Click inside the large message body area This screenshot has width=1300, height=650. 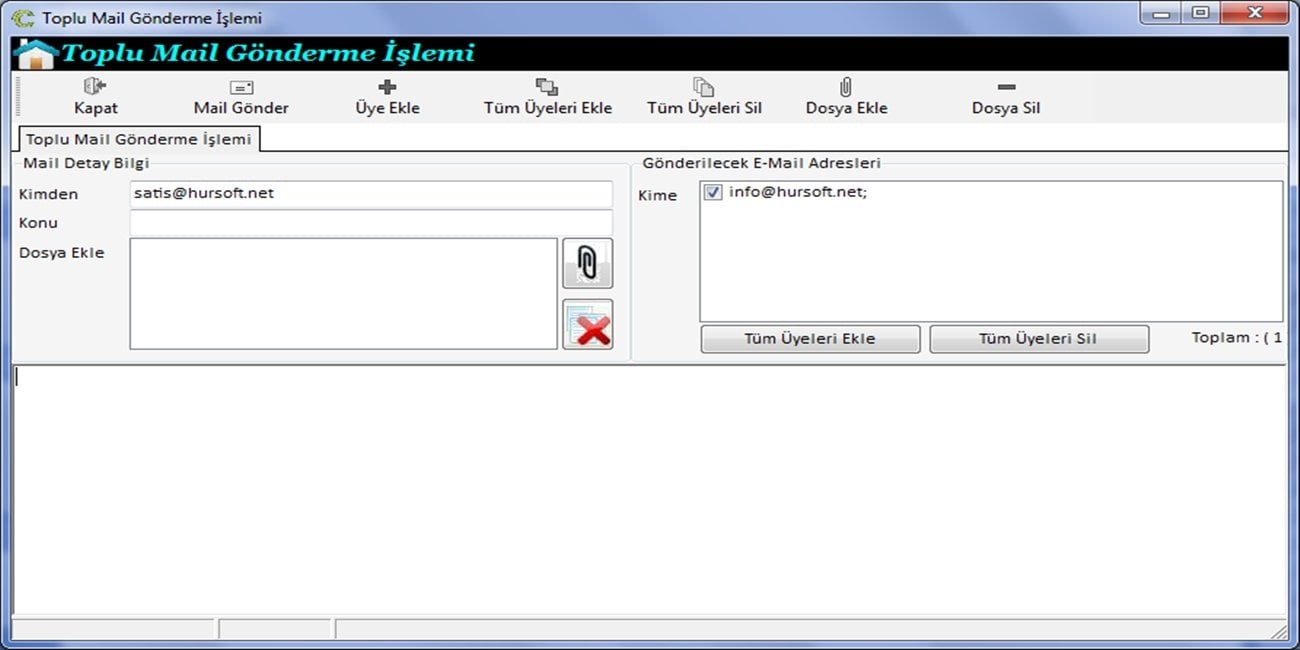650,490
